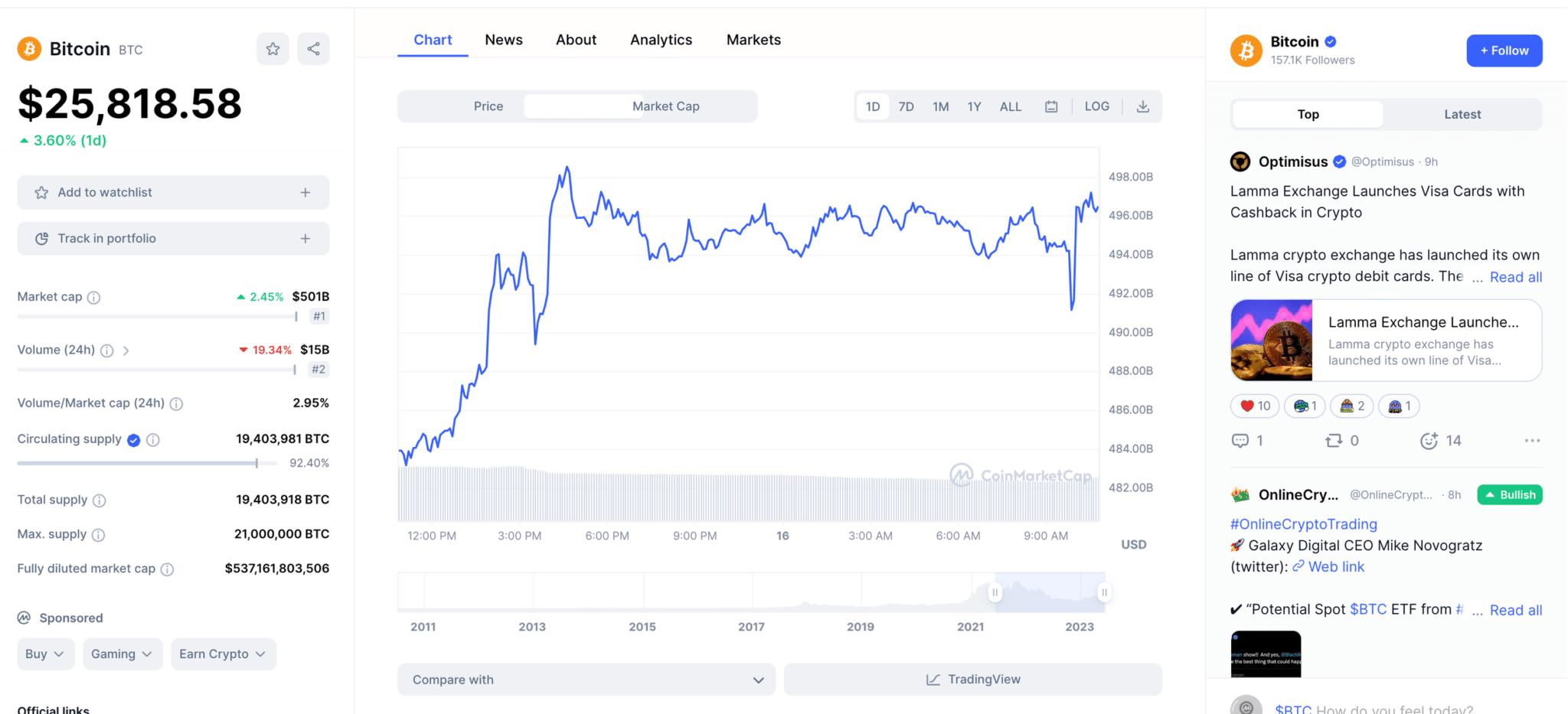Viewport: 1568px width, 714px height.
Task: Enable logarithmic scale with the LOG toggle
Action: (x=1096, y=106)
